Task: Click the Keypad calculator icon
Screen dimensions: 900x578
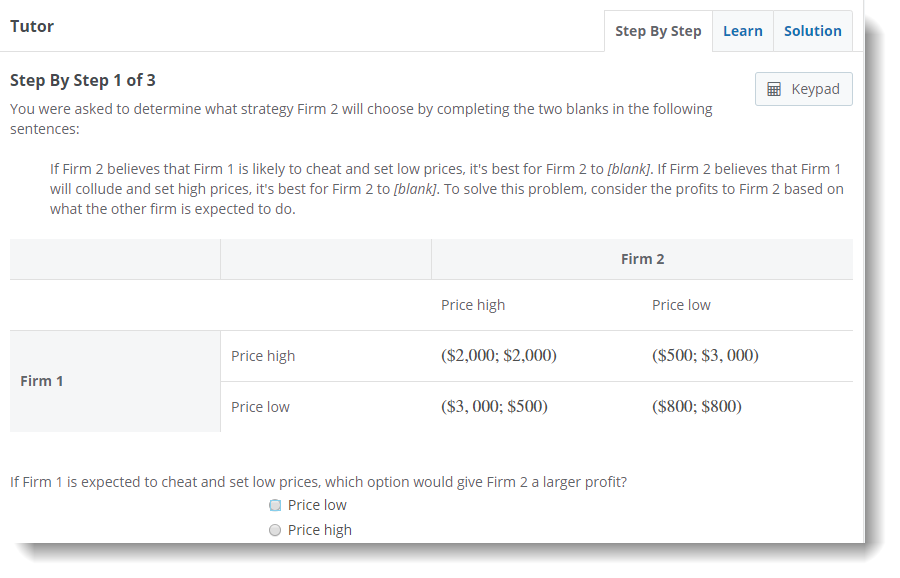Action: (x=774, y=89)
